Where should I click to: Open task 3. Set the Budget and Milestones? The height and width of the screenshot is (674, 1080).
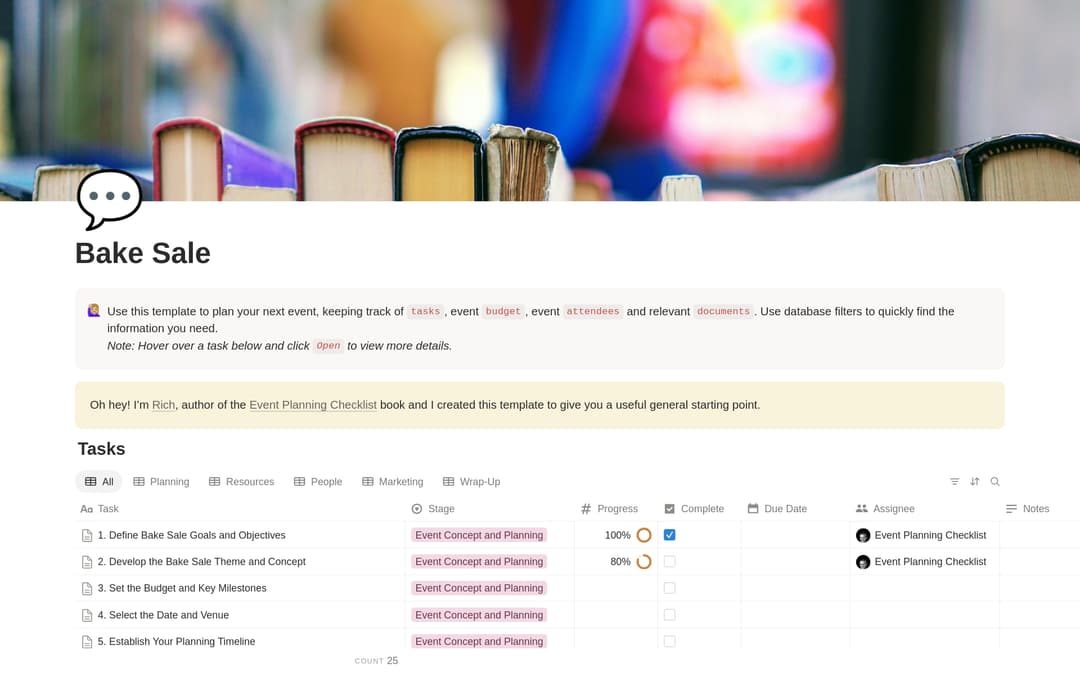coord(182,588)
